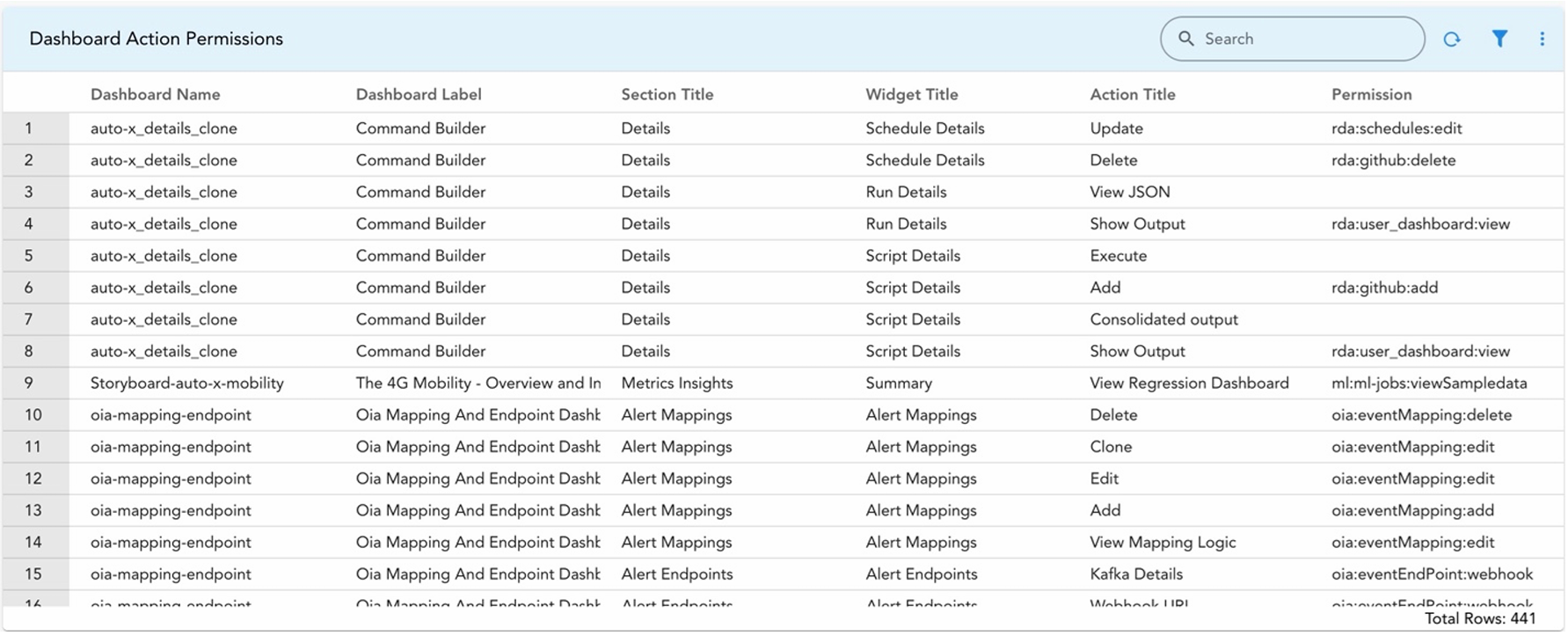Click 'Consolidated output' action cell
This screenshot has width=1568, height=636.
(x=1163, y=319)
